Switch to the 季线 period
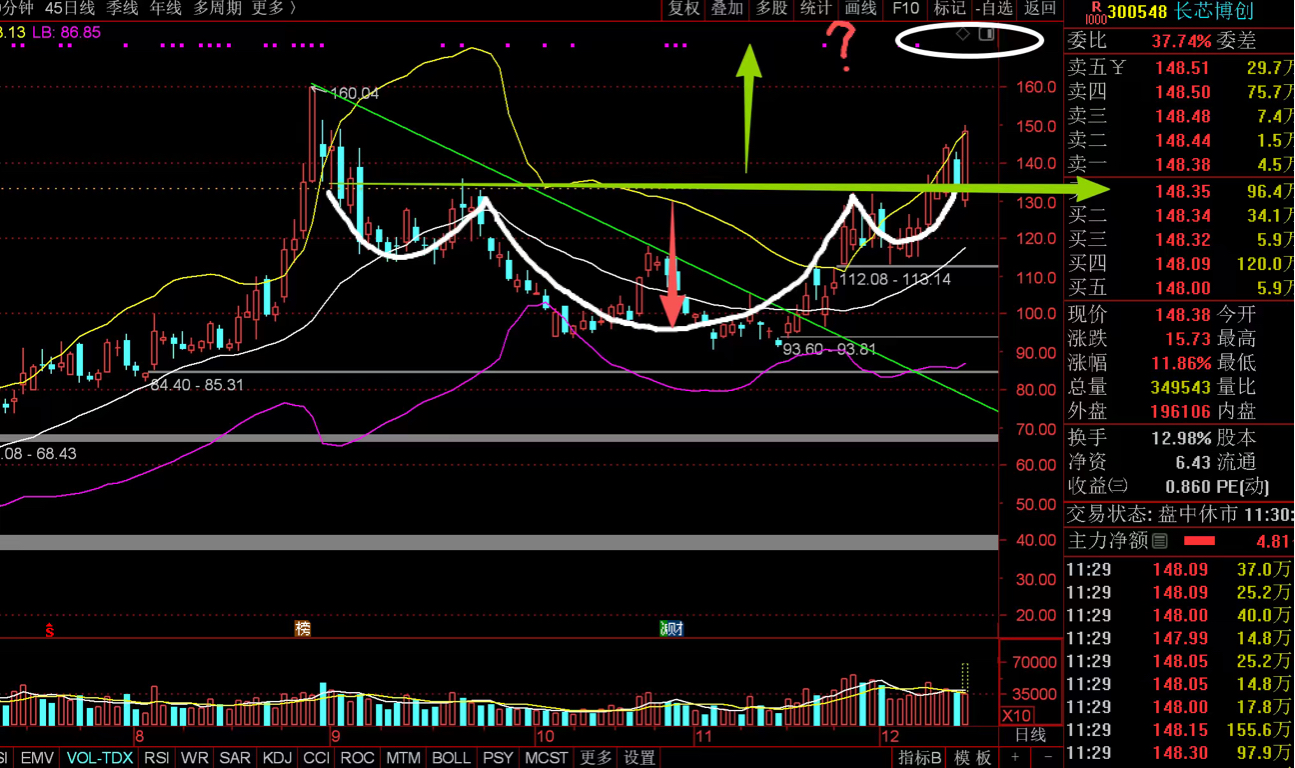This screenshot has height=768, width=1295. (122, 8)
